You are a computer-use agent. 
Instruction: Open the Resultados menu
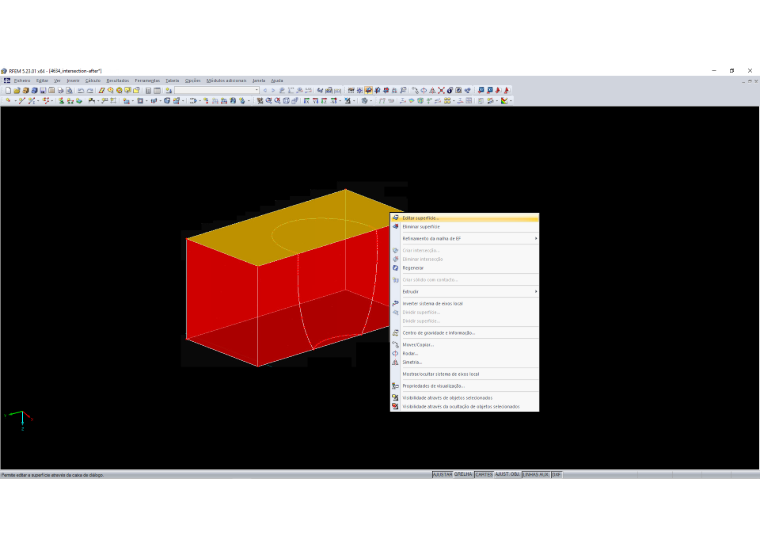(118, 80)
